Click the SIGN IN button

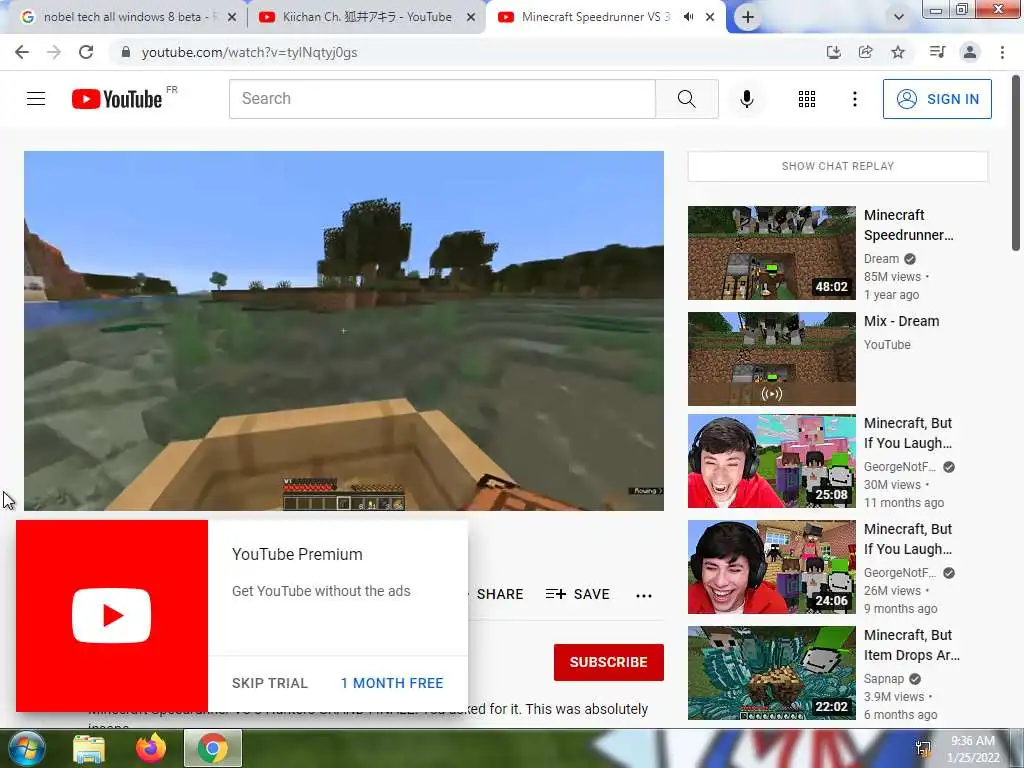pyautogui.click(x=937, y=99)
